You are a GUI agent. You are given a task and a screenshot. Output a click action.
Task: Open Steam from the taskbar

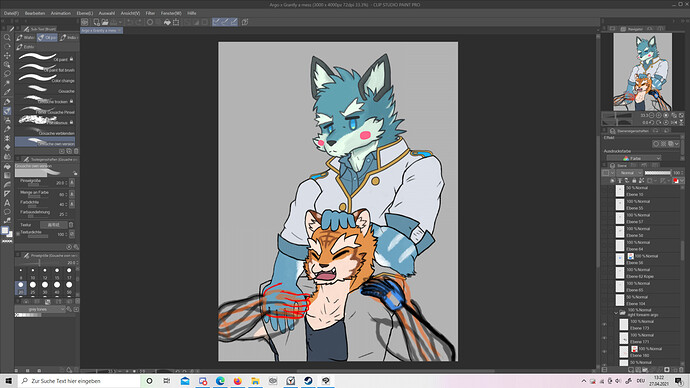[x=308, y=381]
